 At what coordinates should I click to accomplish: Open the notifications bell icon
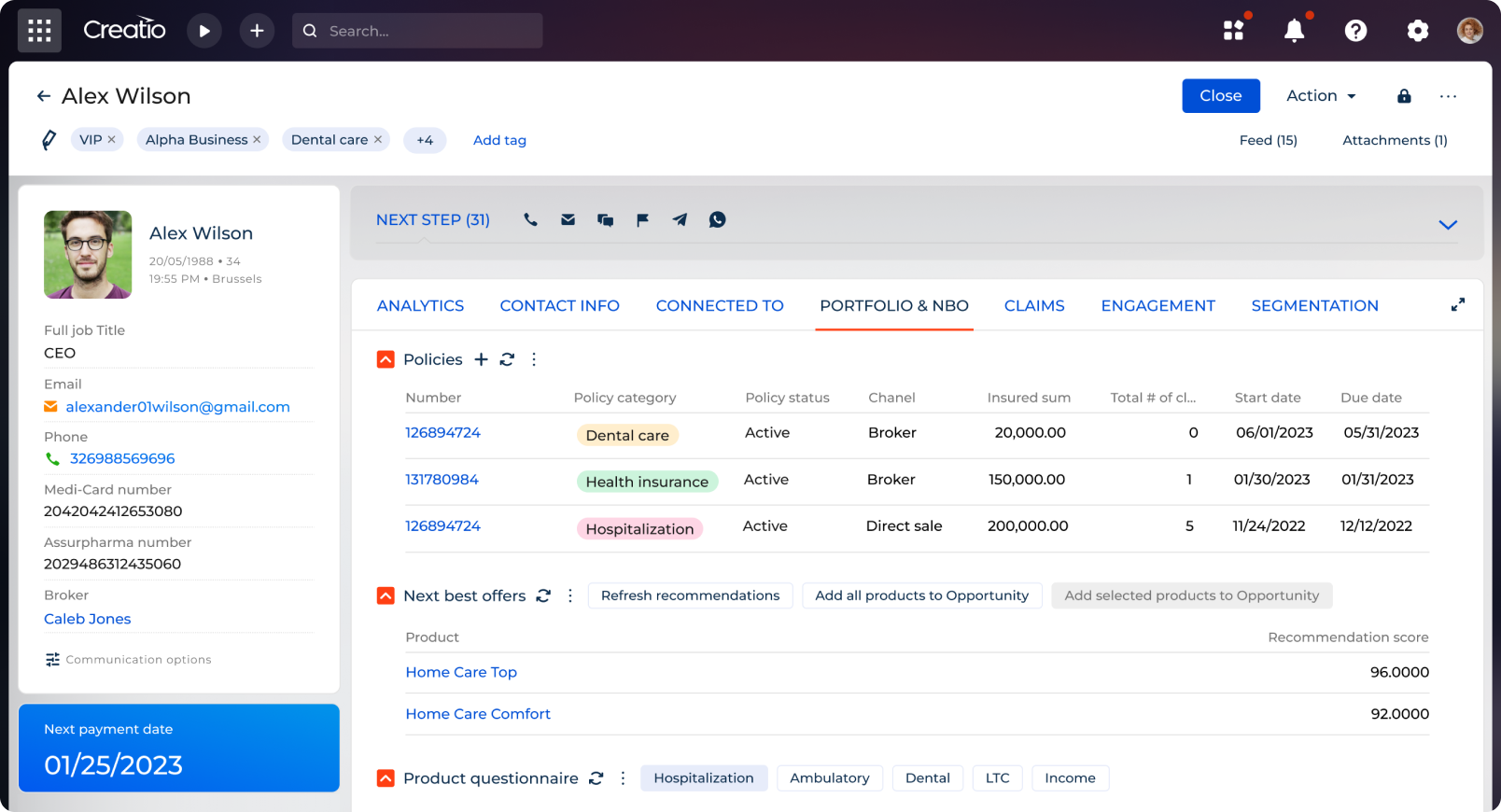(x=1294, y=31)
